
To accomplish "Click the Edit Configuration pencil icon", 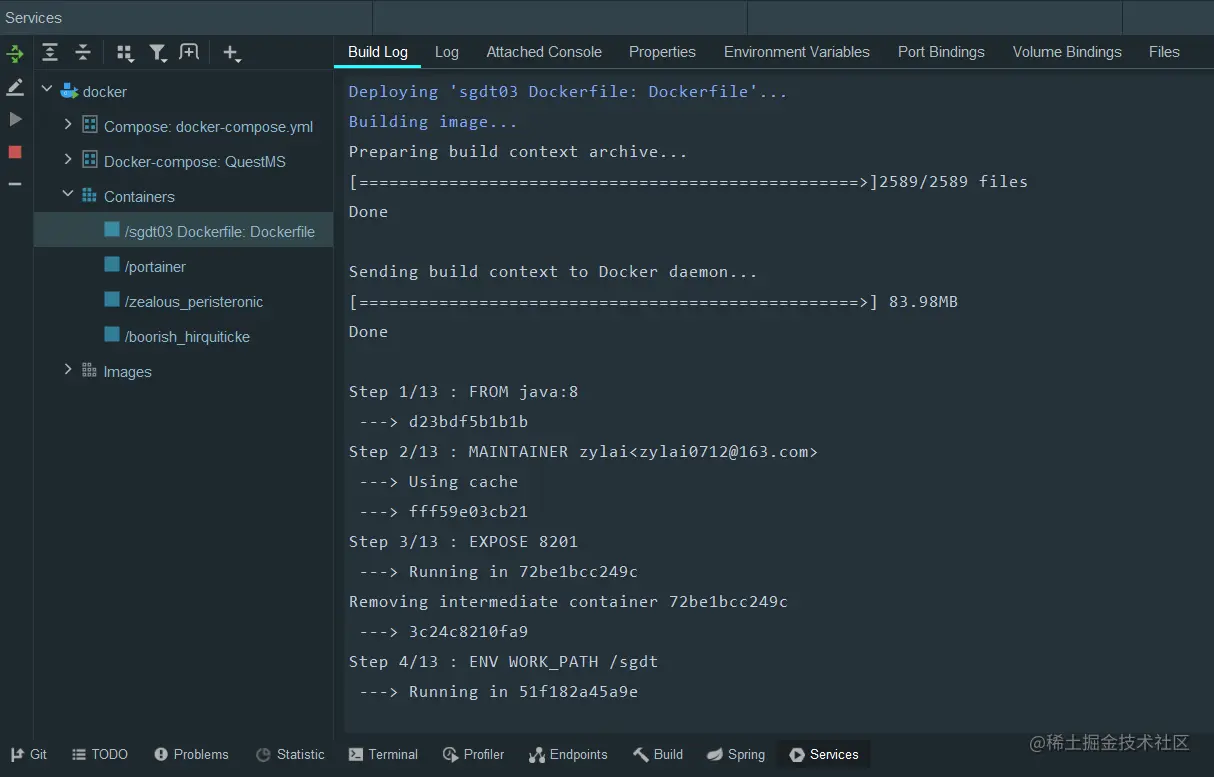I will 15,88.
